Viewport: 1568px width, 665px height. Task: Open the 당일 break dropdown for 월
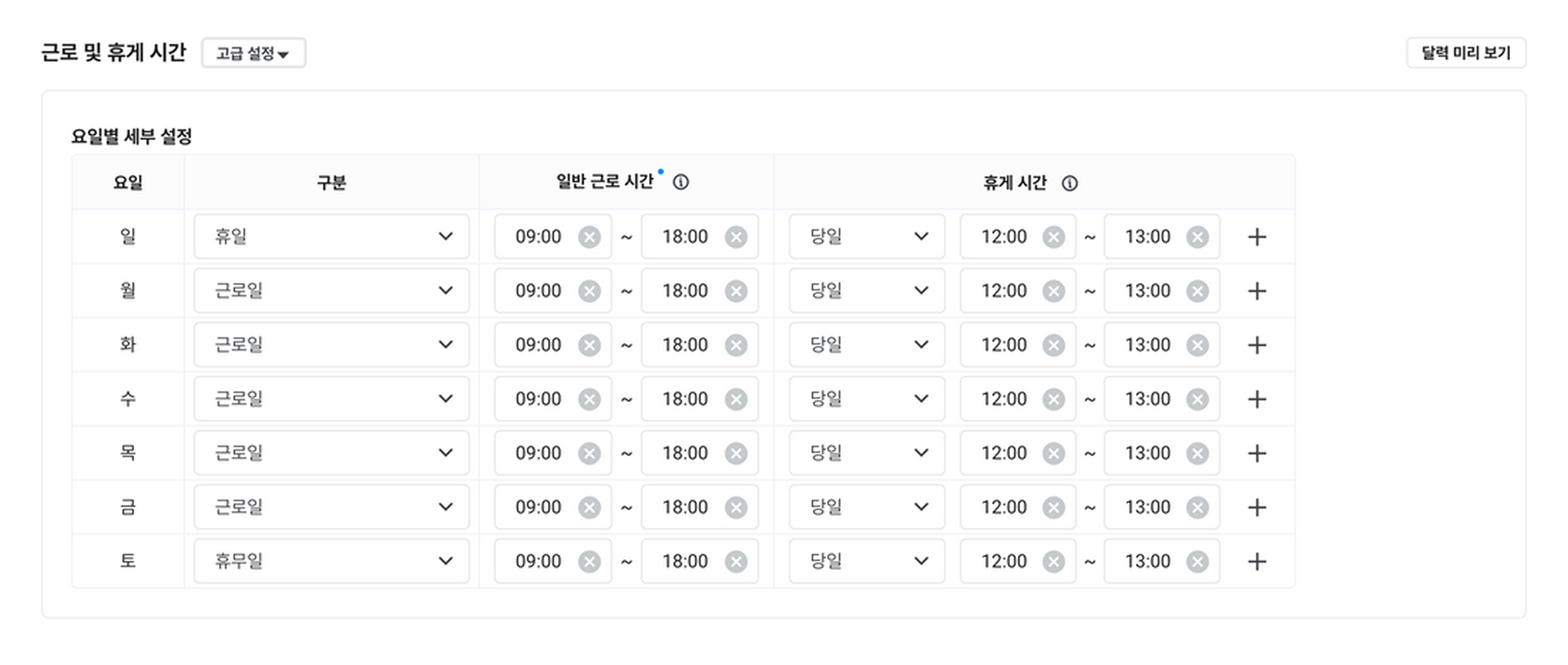click(x=867, y=291)
